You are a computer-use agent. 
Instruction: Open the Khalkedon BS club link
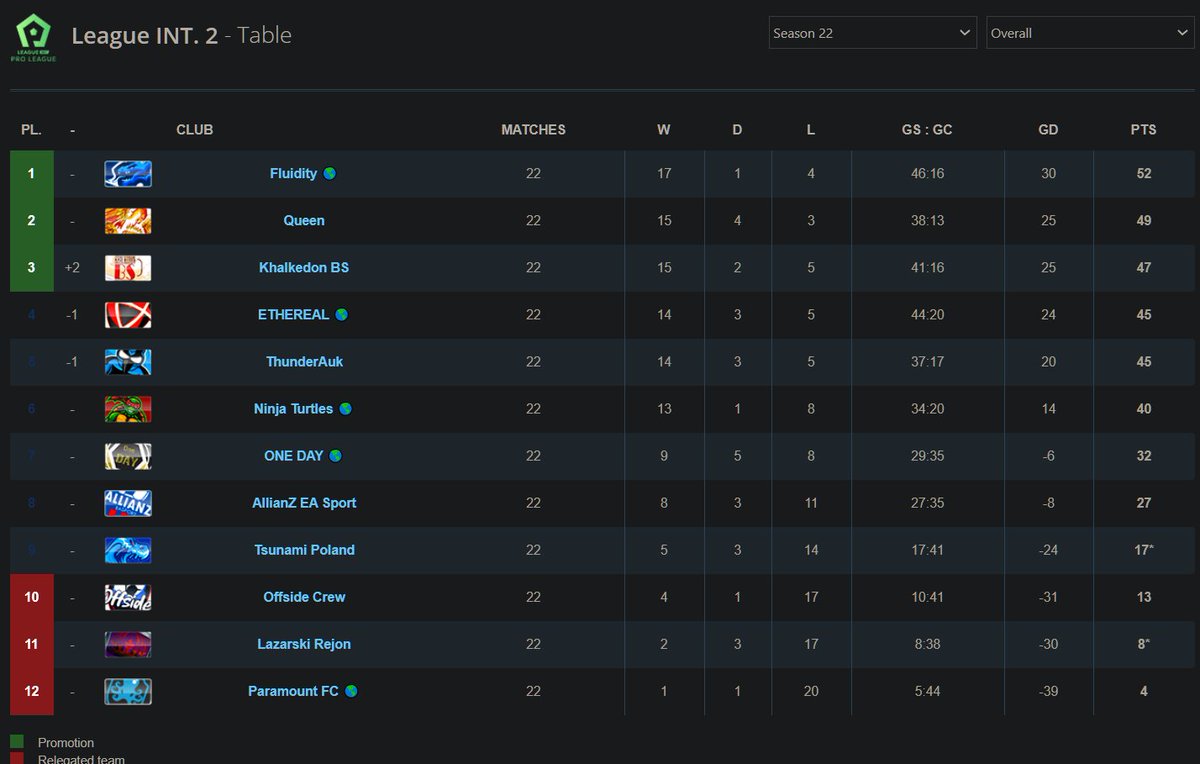click(x=304, y=268)
